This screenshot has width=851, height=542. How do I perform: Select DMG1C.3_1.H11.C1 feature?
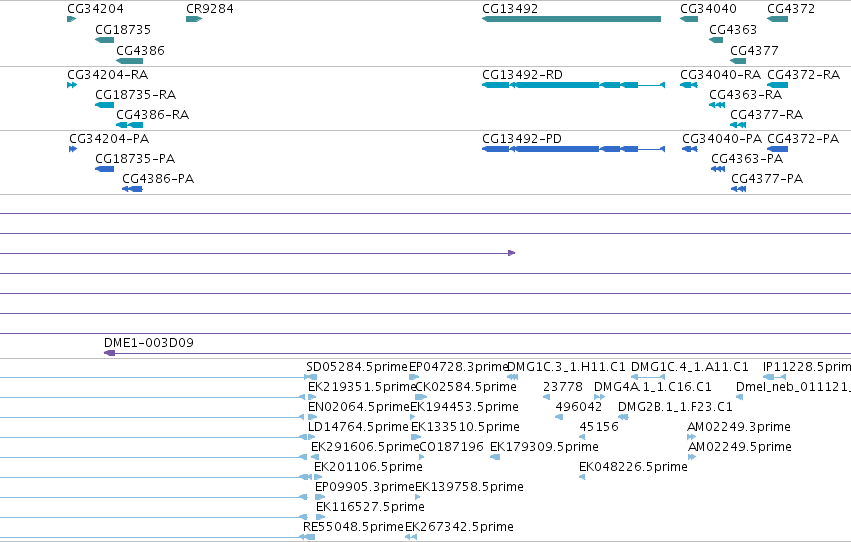click(512, 377)
